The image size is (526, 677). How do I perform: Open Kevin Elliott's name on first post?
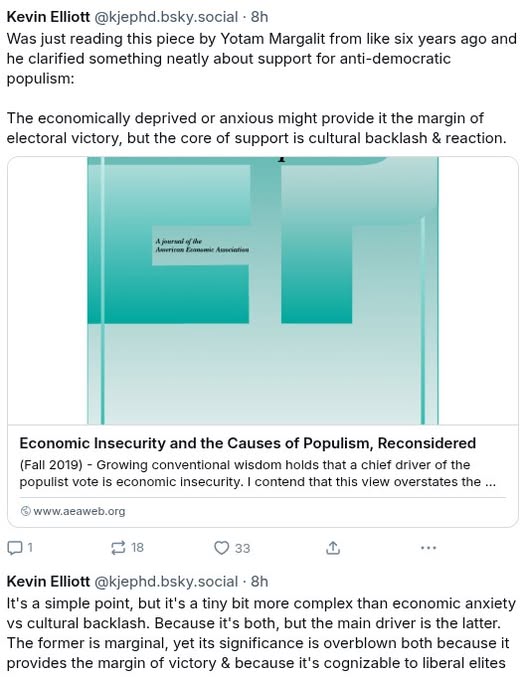click(x=48, y=17)
